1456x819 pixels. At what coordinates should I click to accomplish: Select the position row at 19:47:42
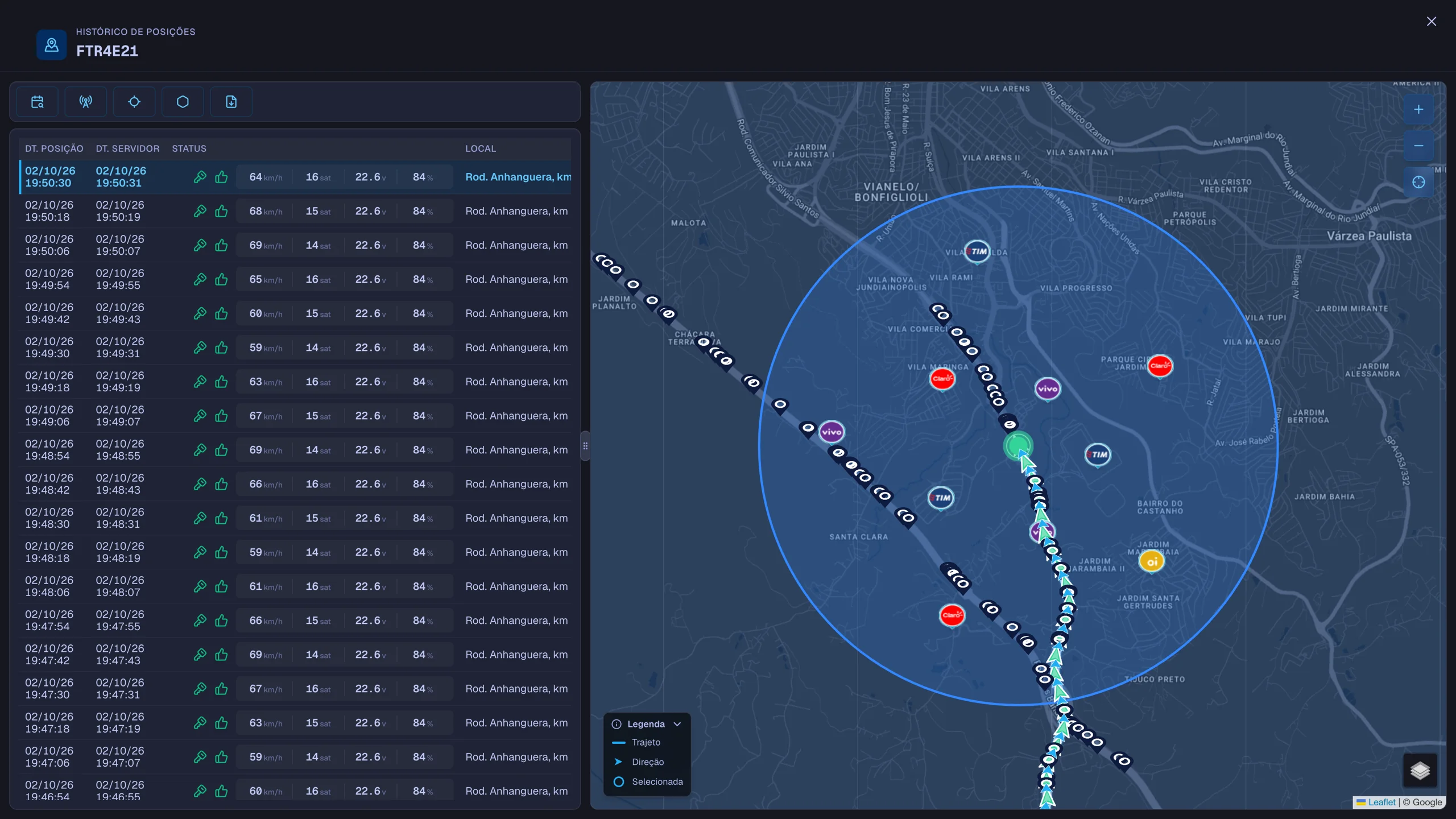pos(295,655)
